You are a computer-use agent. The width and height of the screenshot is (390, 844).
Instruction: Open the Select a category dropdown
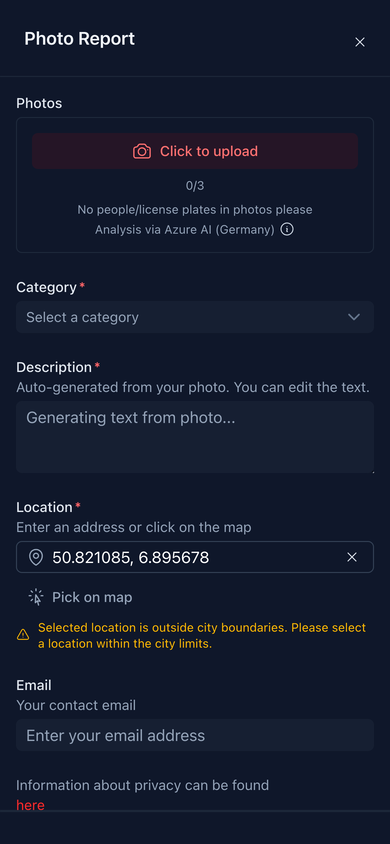point(195,317)
